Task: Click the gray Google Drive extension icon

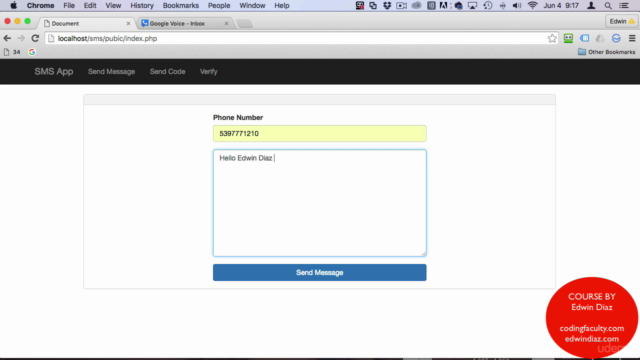Action: pyautogui.click(x=600, y=38)
